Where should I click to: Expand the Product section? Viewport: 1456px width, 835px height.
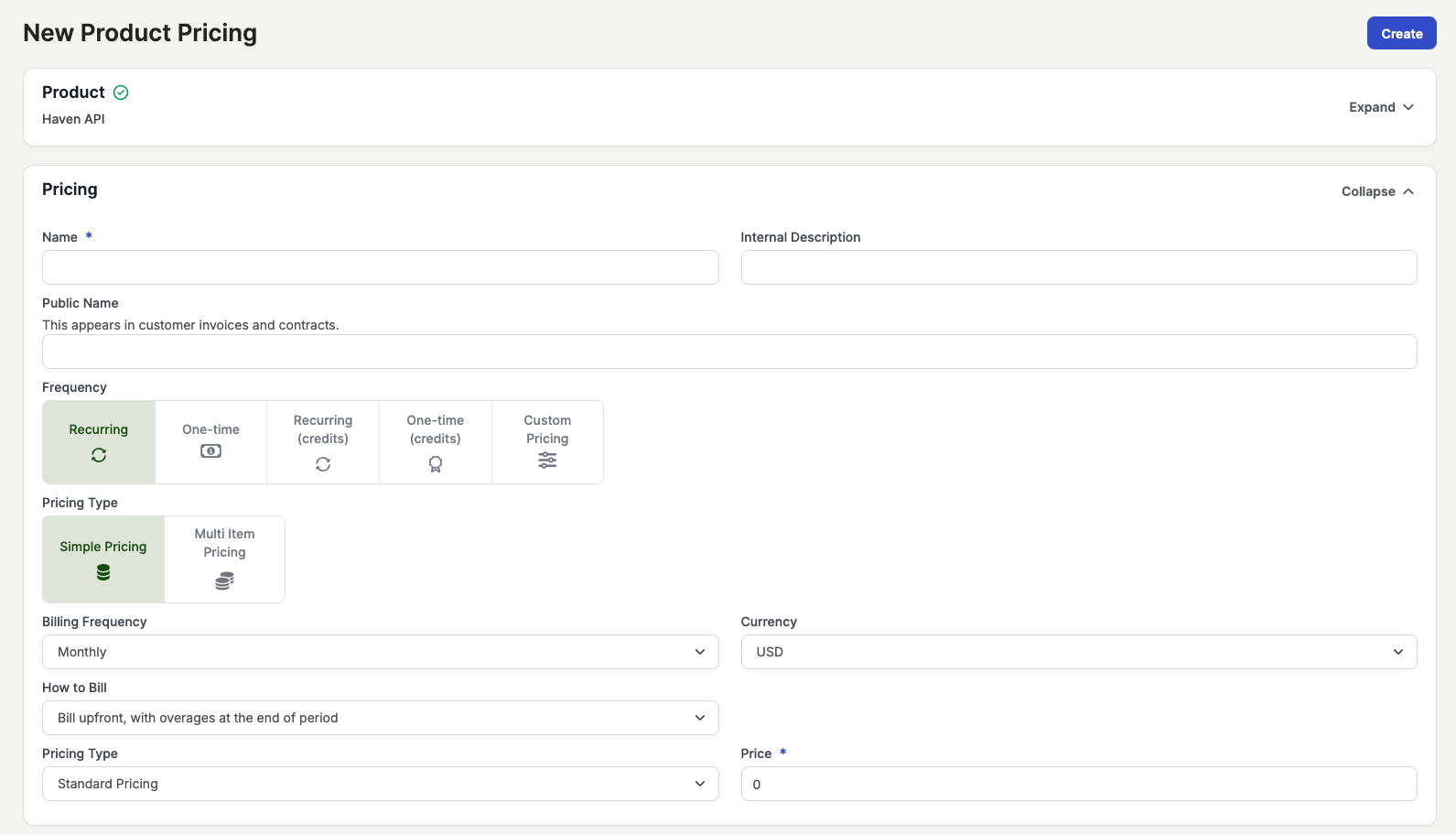(x=1381, y=107)
